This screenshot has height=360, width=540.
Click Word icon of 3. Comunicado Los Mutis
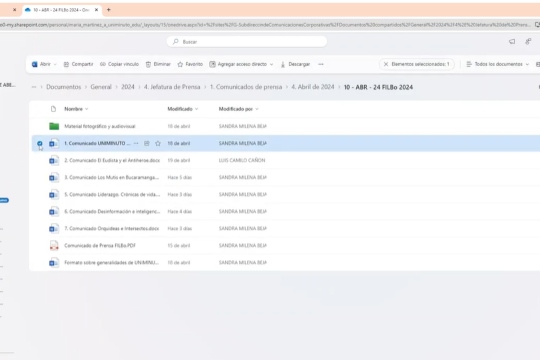click(x=54, y=177)
